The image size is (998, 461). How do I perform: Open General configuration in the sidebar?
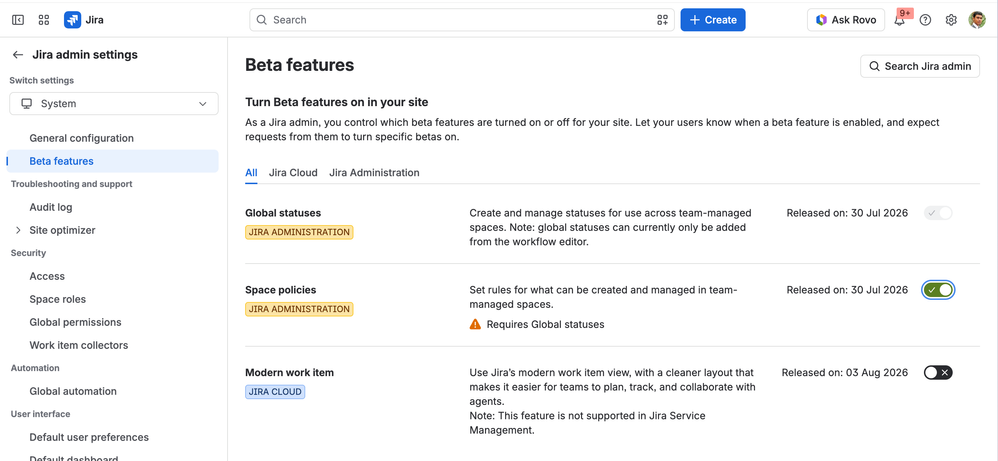(81, 138)
